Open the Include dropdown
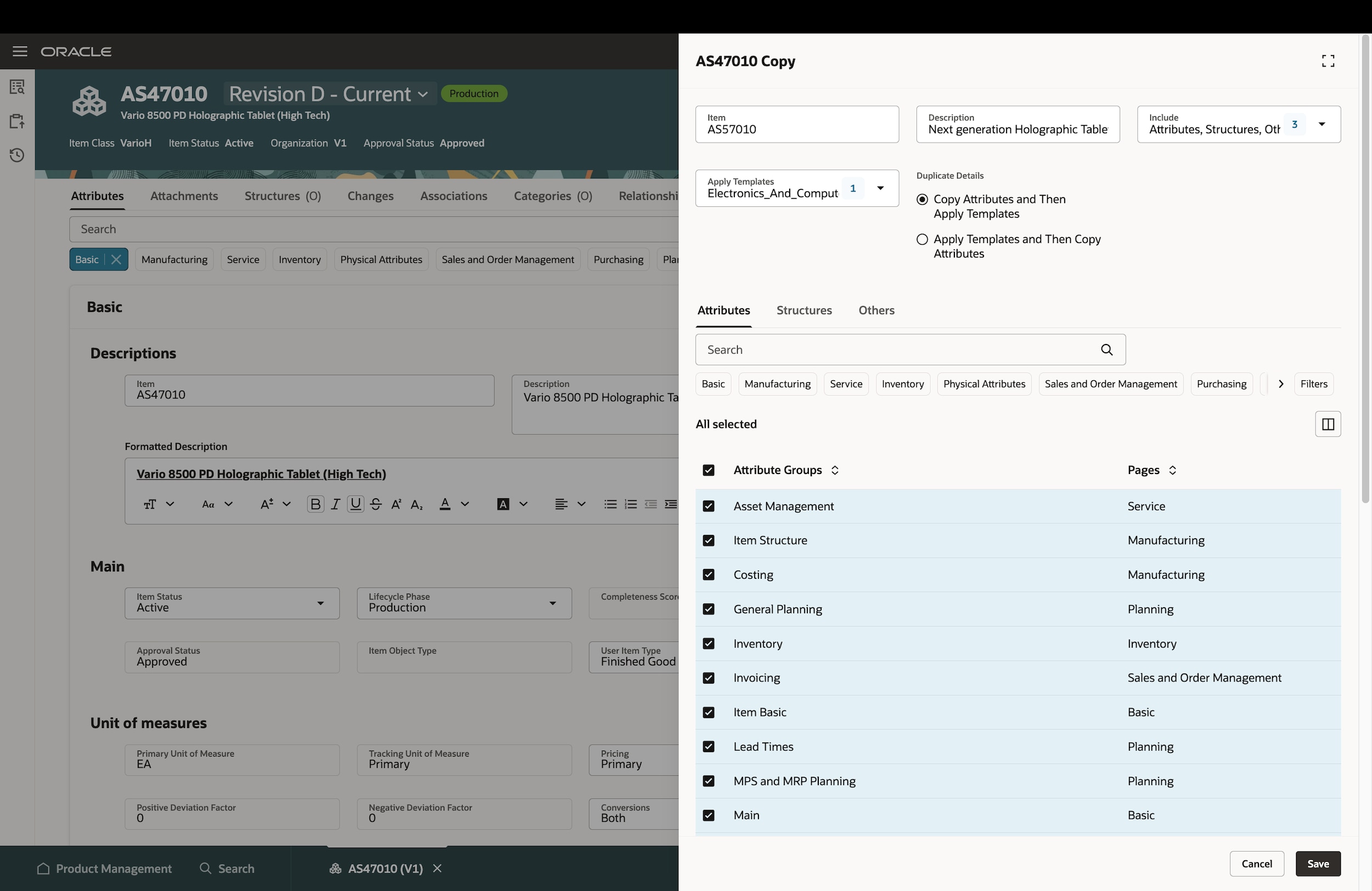The width and height of the screenshot is (1372, 891). coord(1322,125)
